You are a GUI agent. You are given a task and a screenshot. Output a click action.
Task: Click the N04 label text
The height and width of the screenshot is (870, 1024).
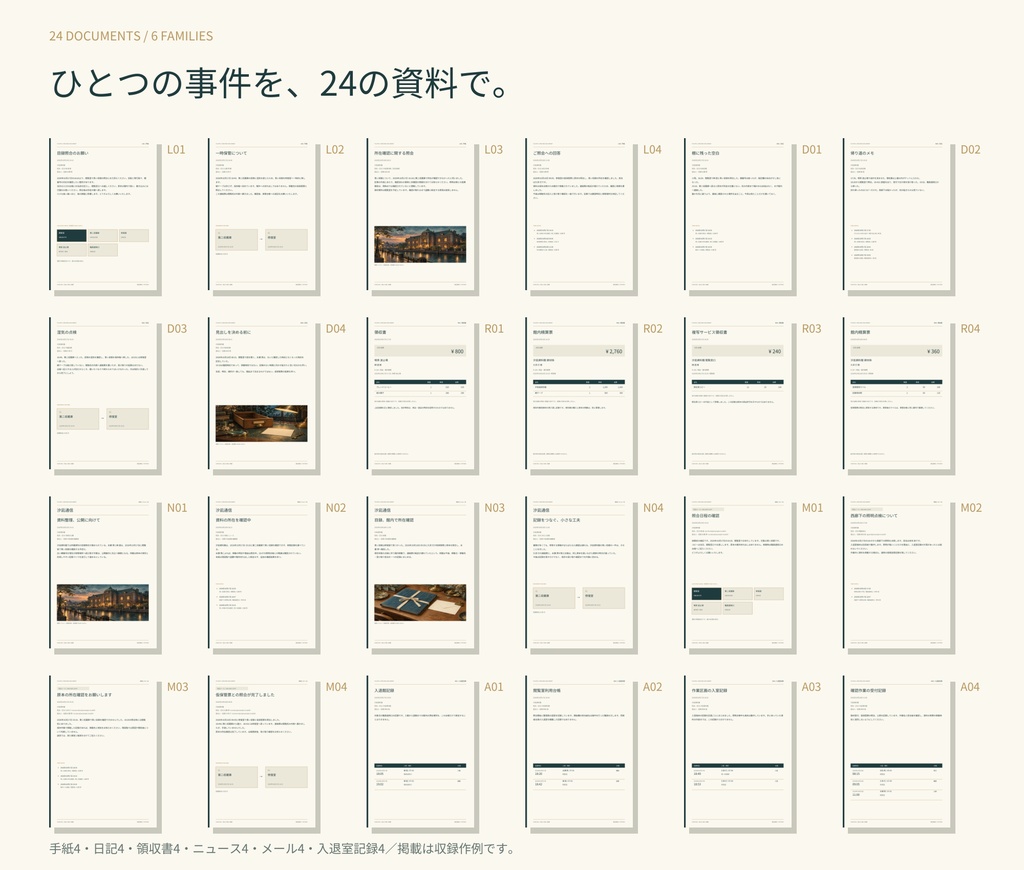point(653,508)
